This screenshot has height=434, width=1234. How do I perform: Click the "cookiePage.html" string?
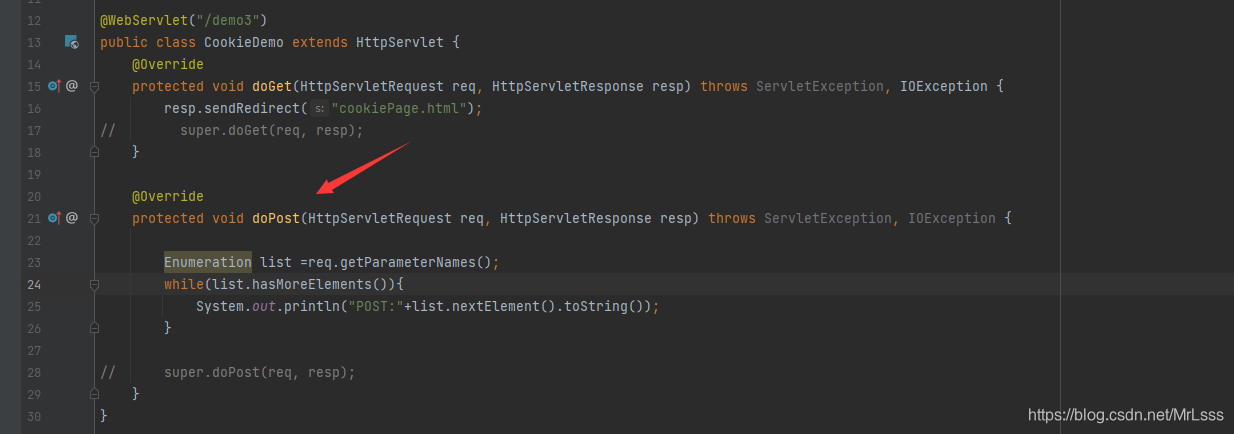click(x=400, y=108)
